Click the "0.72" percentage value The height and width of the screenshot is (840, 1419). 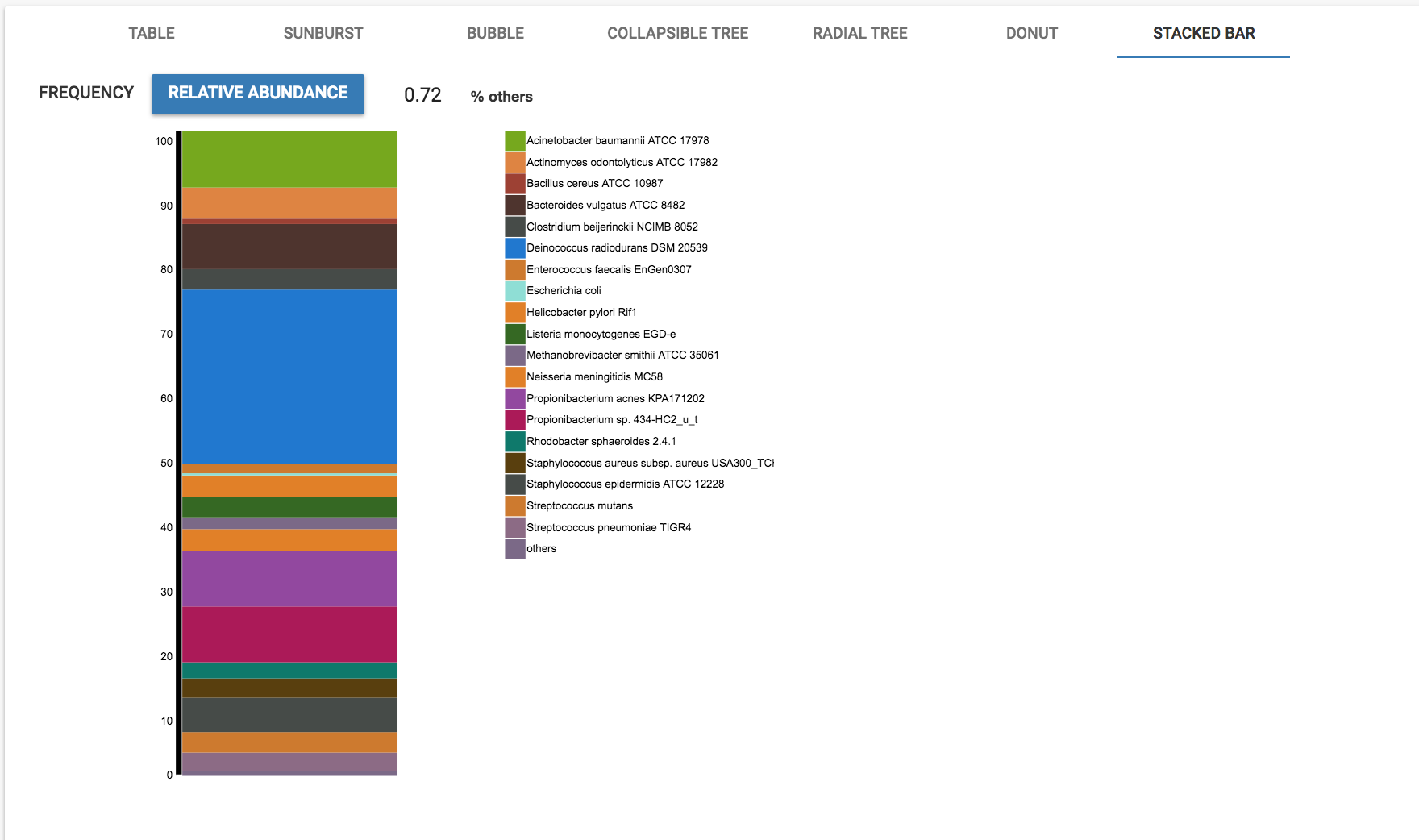pos(422,95)
